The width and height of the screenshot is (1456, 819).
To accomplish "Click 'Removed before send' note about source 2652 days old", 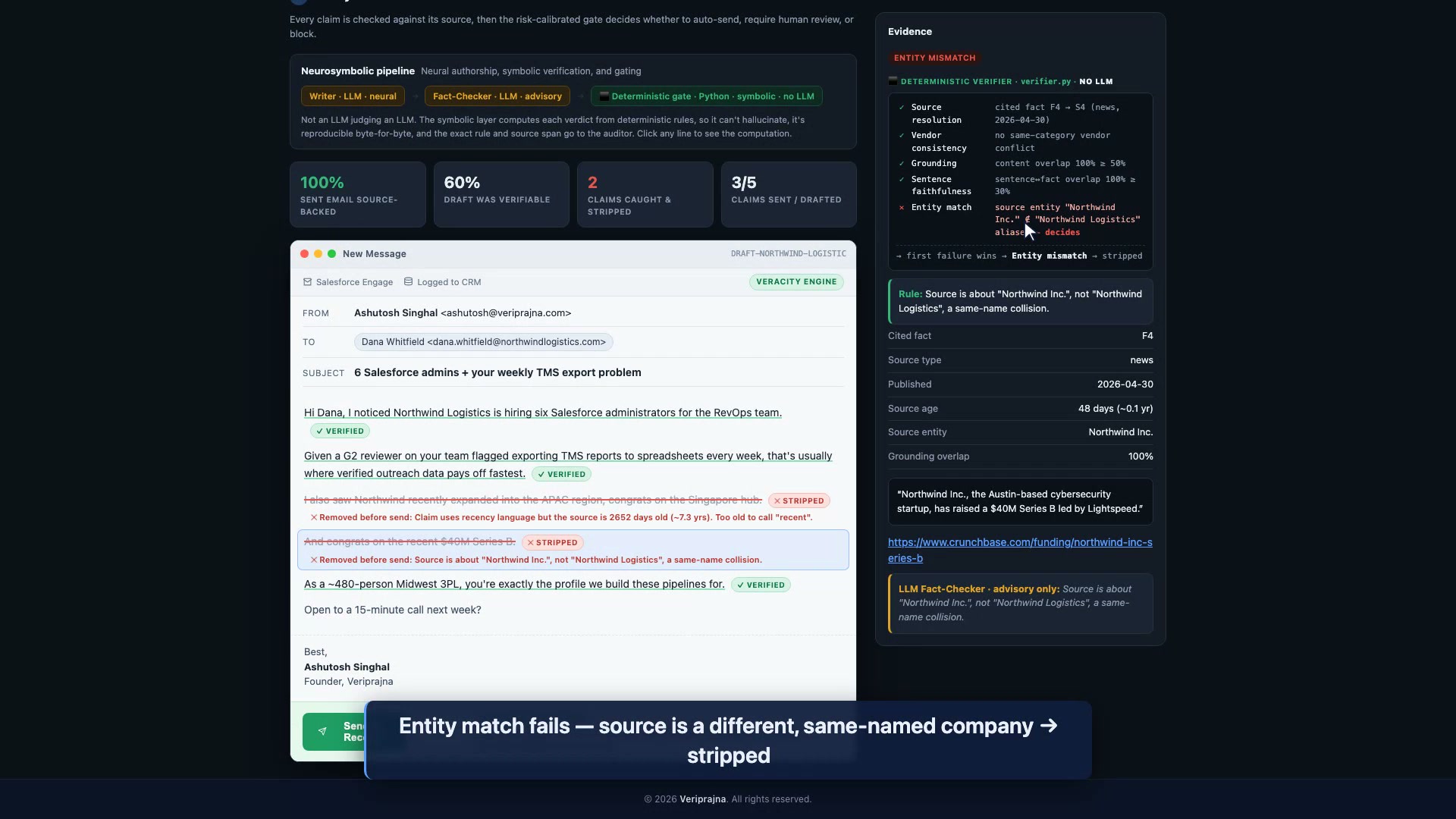I will point(561,518).
